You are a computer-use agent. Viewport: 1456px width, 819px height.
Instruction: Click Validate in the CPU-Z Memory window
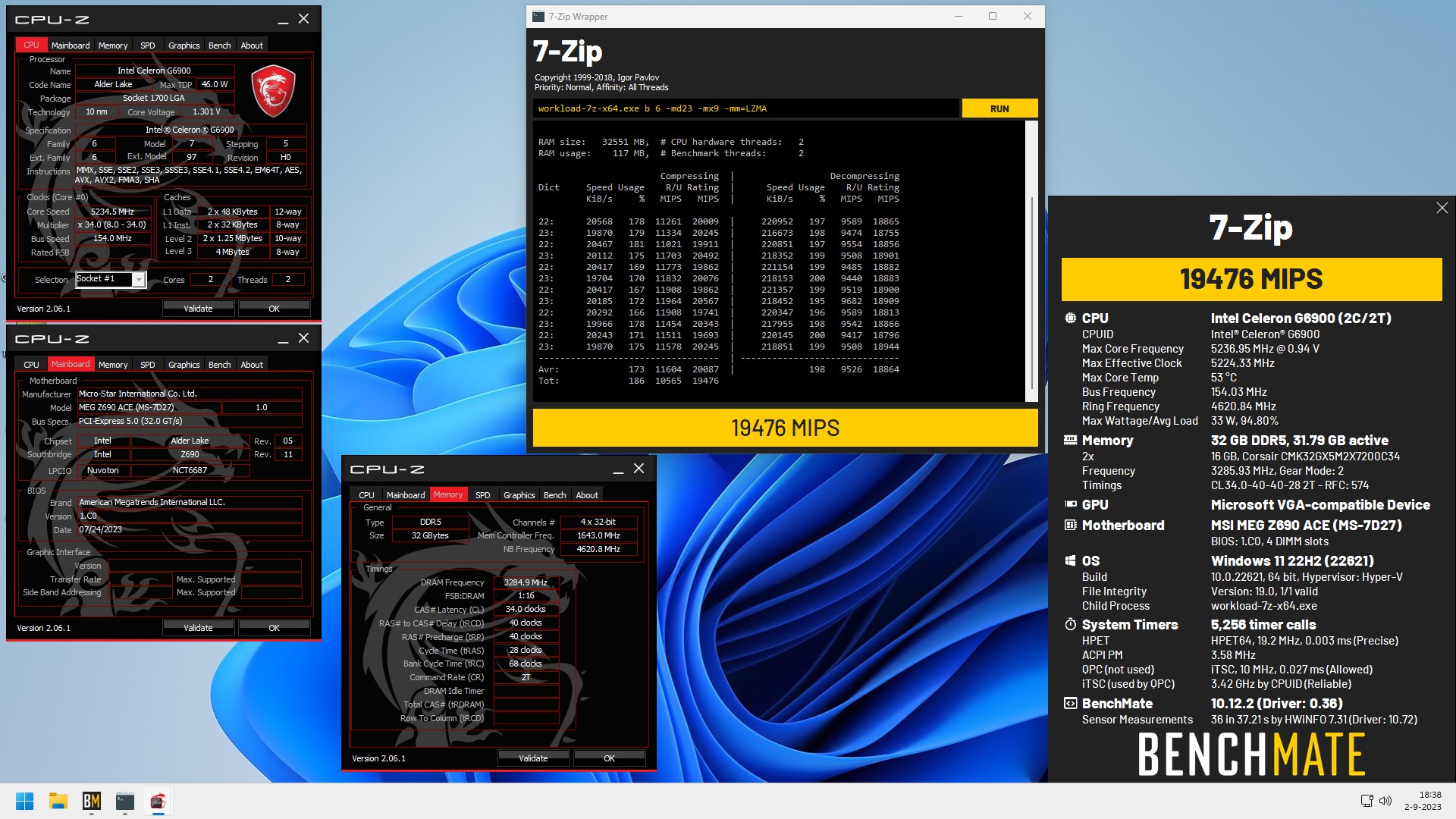point(533,758)
